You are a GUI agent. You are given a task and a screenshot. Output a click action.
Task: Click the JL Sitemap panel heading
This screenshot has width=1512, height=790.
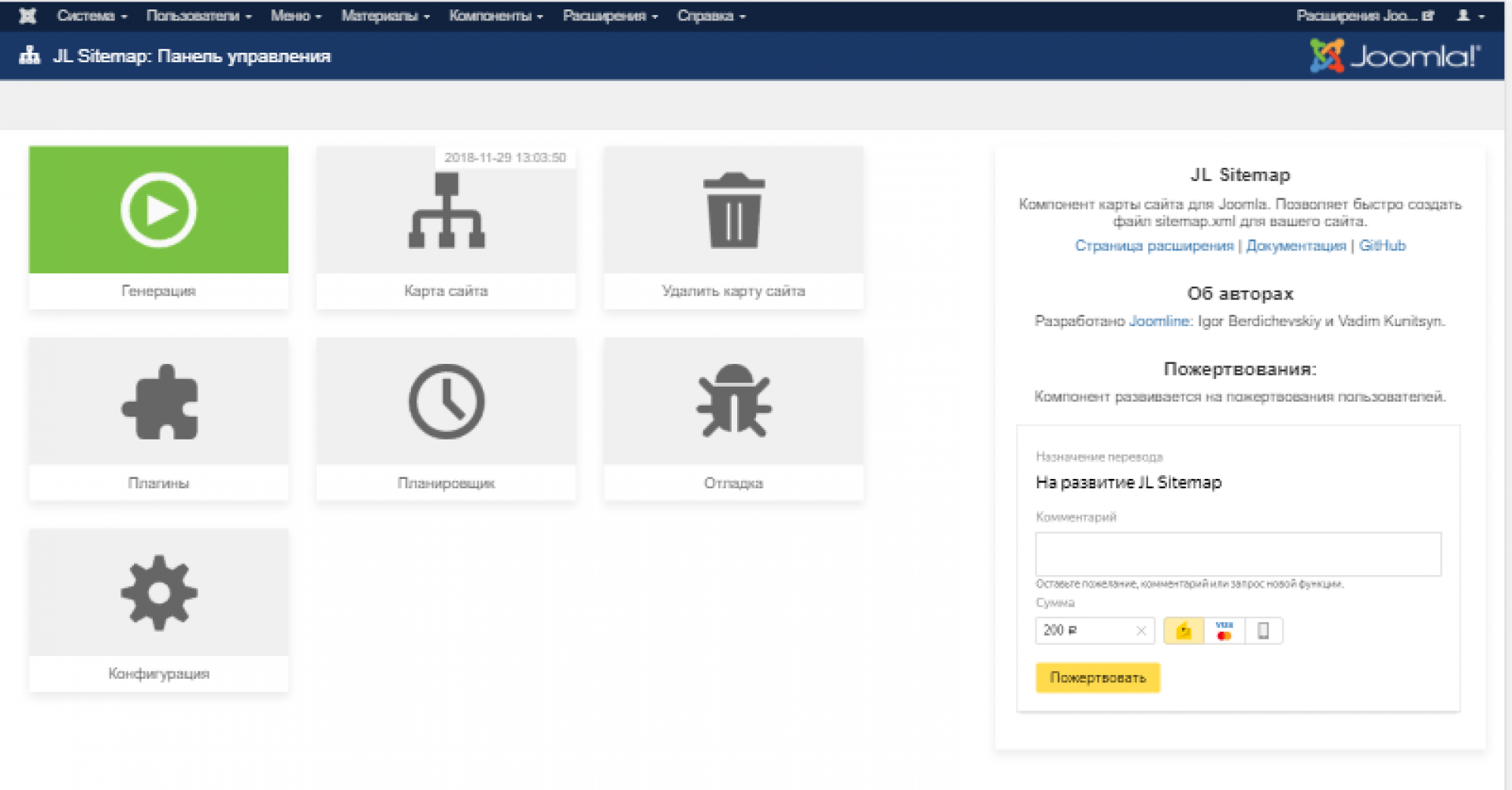[1240, 175]
